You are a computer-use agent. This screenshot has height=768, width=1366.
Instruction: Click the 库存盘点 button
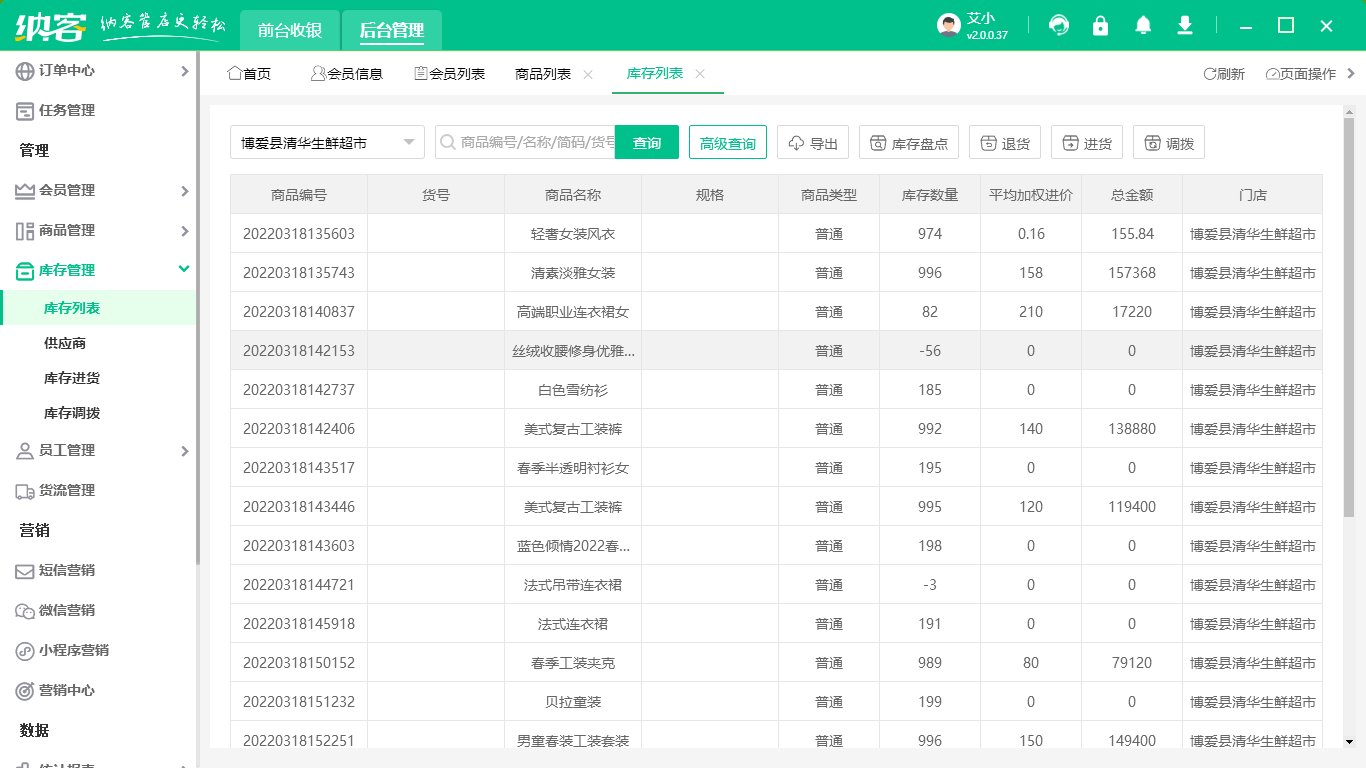tap(909, 143)
